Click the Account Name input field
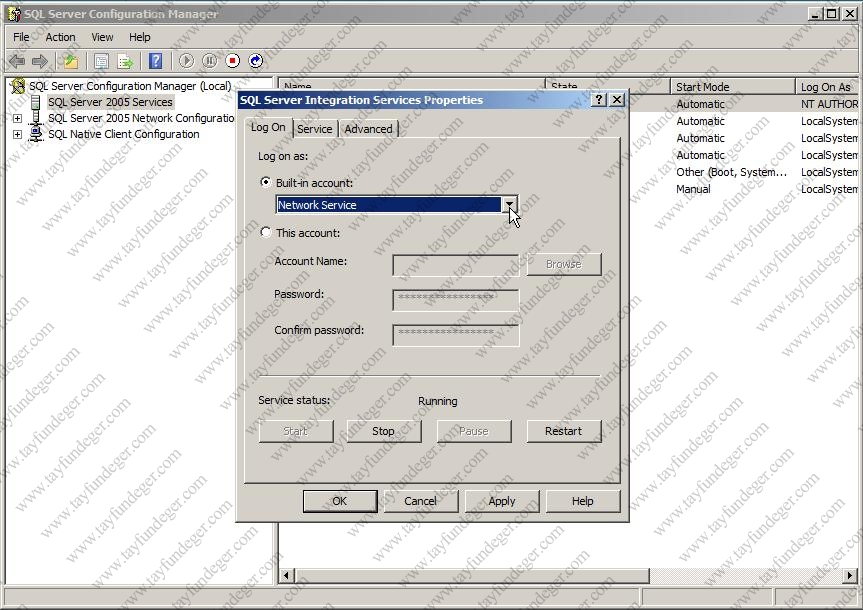 click(x=456, y=265)
